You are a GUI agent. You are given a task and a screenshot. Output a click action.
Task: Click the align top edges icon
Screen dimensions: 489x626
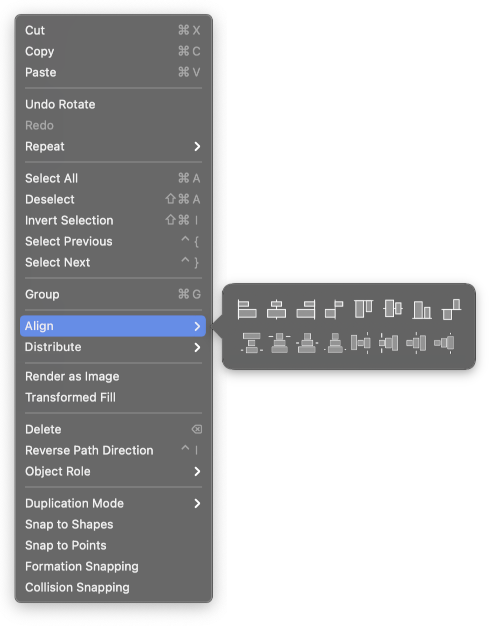[x=363, y=309]
